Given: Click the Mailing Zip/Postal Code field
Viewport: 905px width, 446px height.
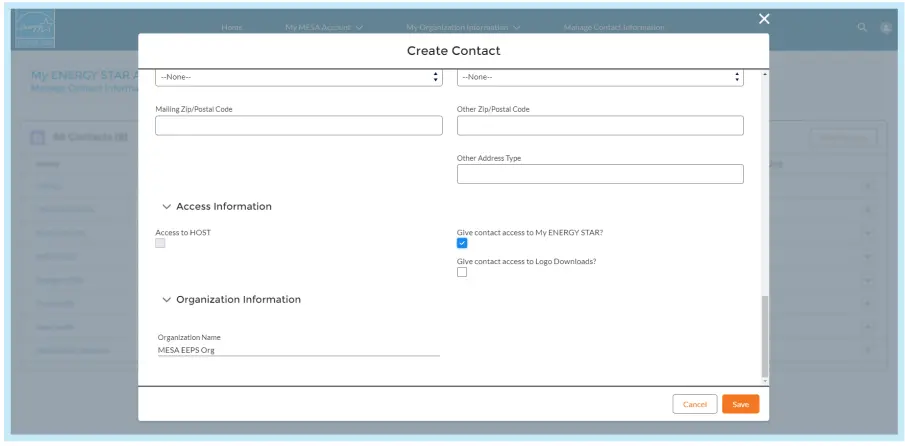Looking at the screenshot, I should click(299, 125).
